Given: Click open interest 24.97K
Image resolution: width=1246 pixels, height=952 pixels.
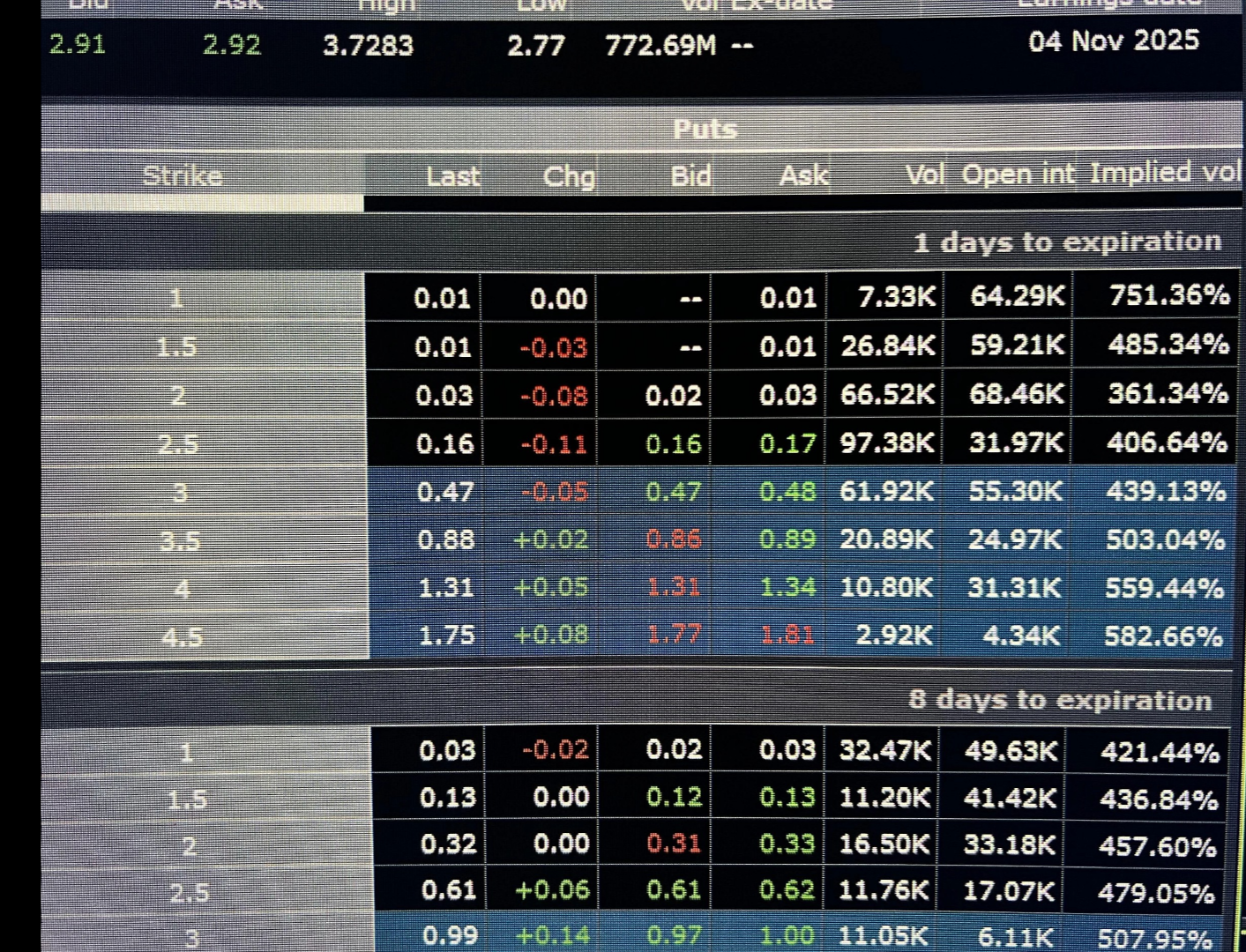Looking at the screenshot, I should coord(1015,539).
